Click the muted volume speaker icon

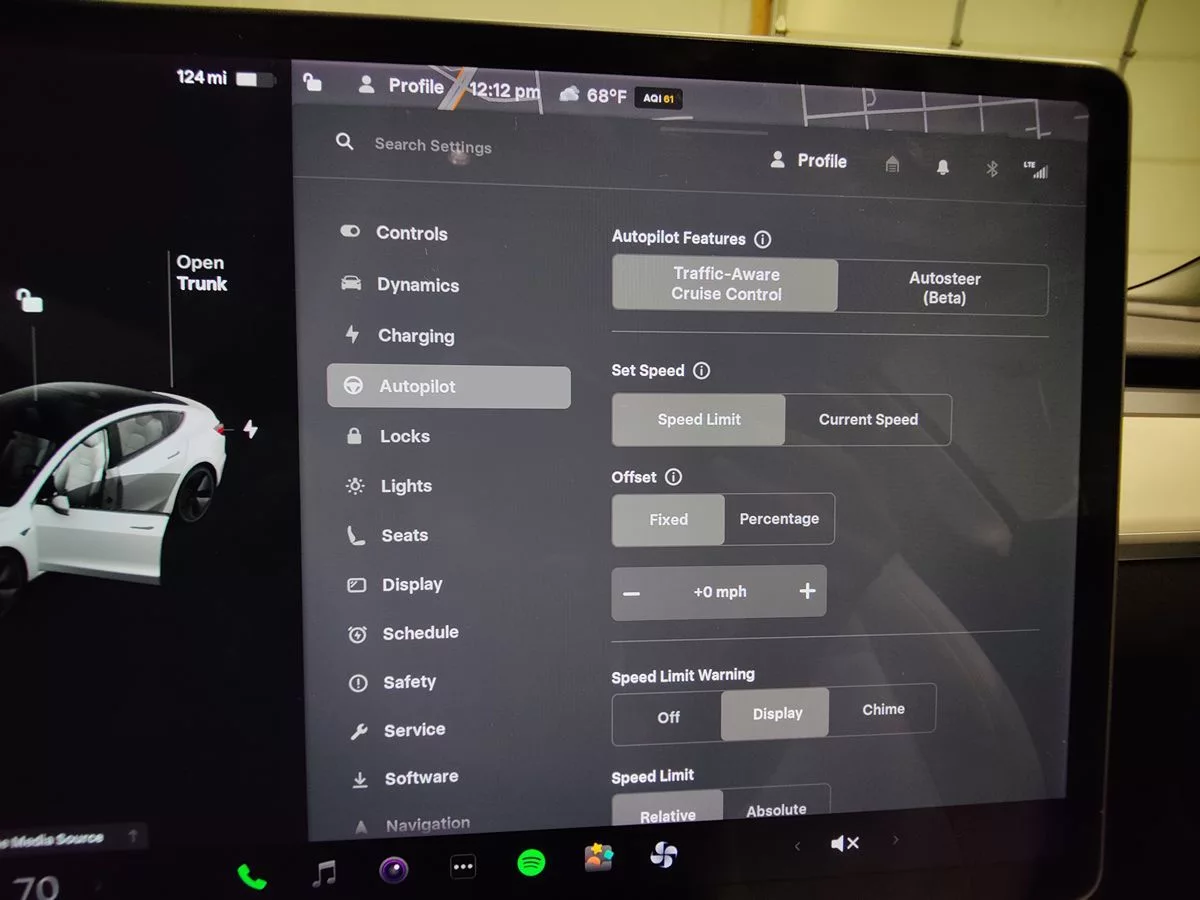point(844,844)
